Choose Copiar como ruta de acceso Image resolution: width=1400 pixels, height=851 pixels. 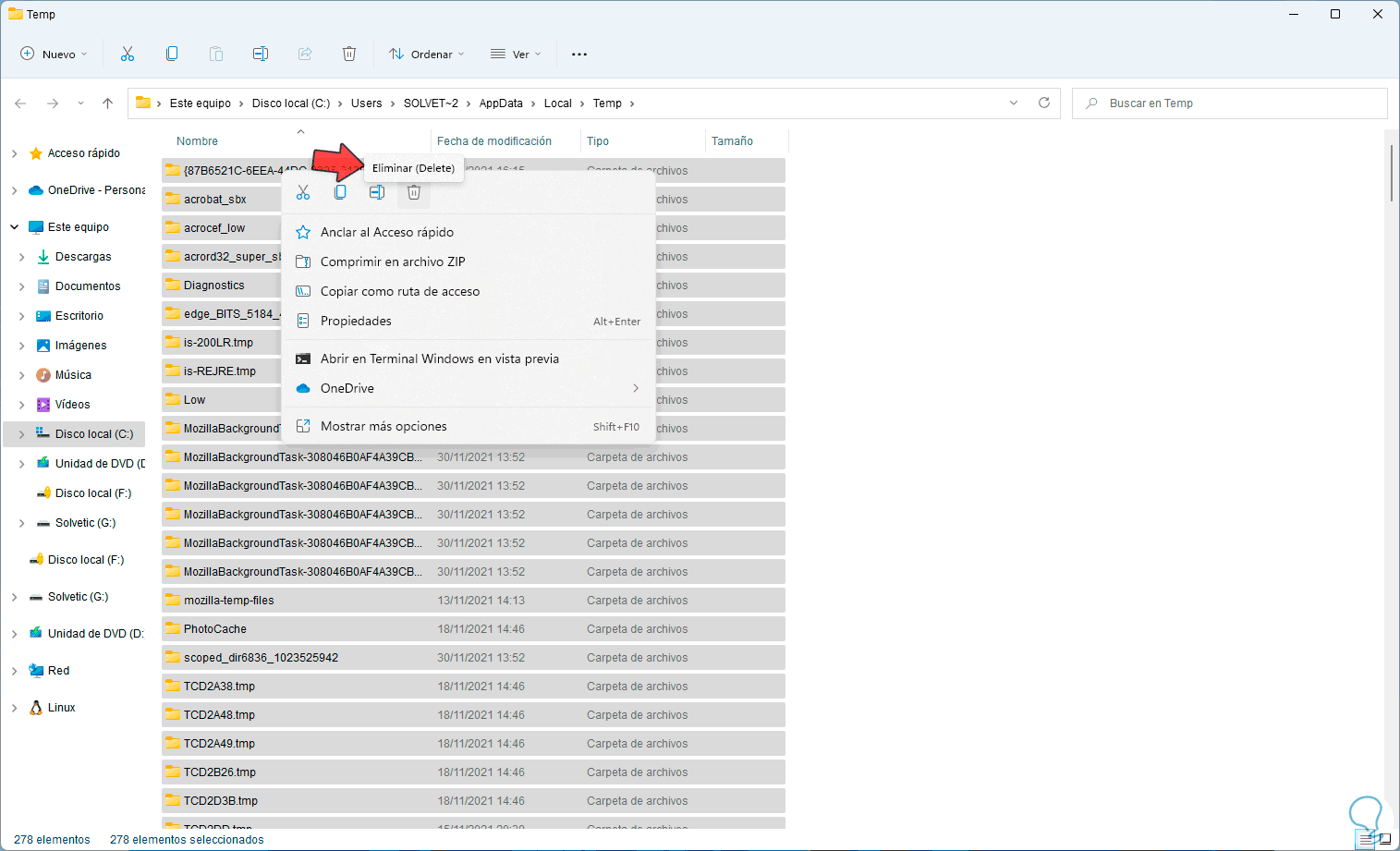(x=469, y=291)
